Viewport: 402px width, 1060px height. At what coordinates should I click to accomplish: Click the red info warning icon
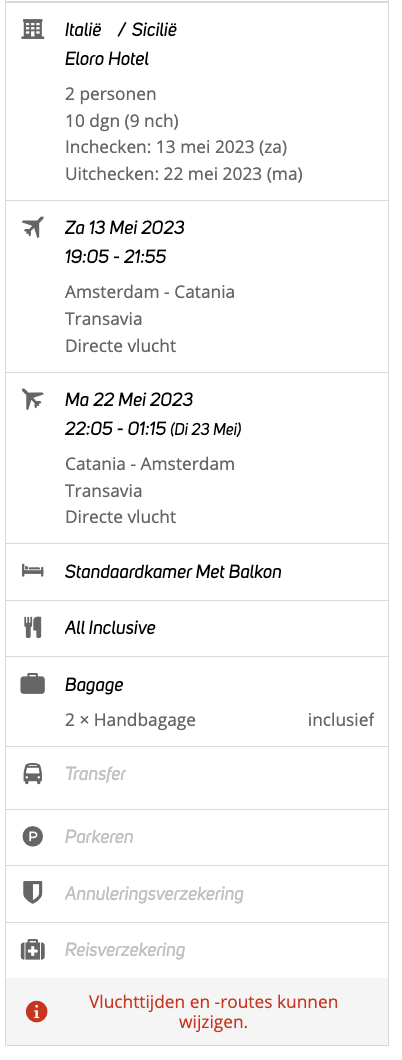coord(36,1011)
